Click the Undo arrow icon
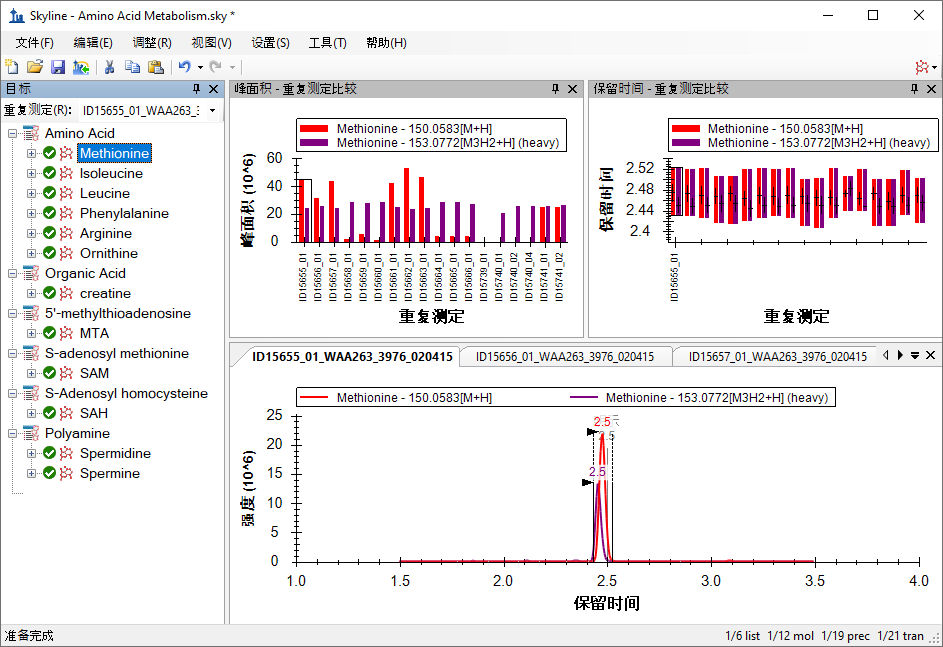The image size is (943, 647). [x=184, y=67]
